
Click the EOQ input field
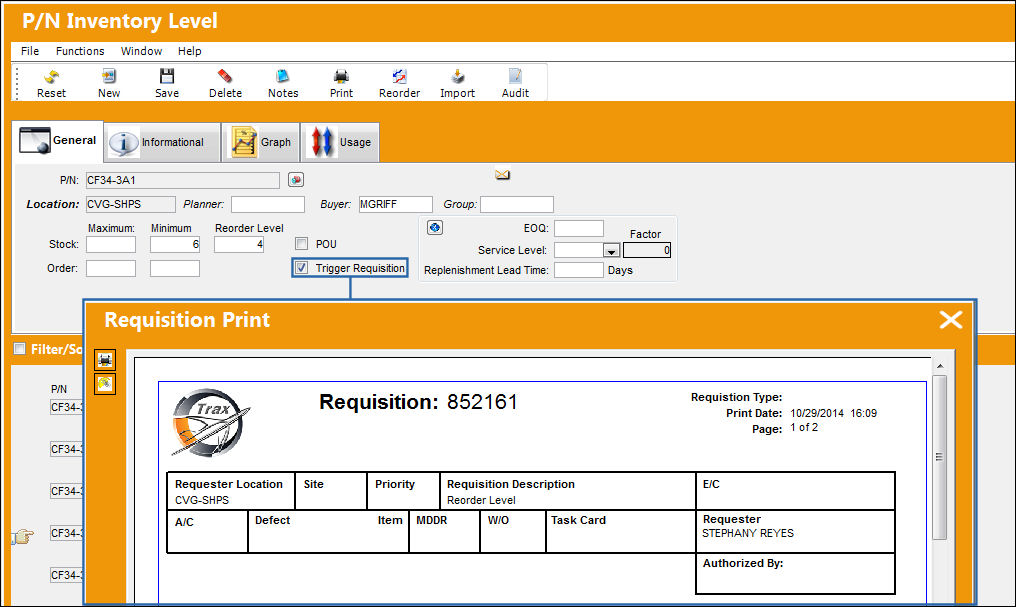click(x=579, y=228)
